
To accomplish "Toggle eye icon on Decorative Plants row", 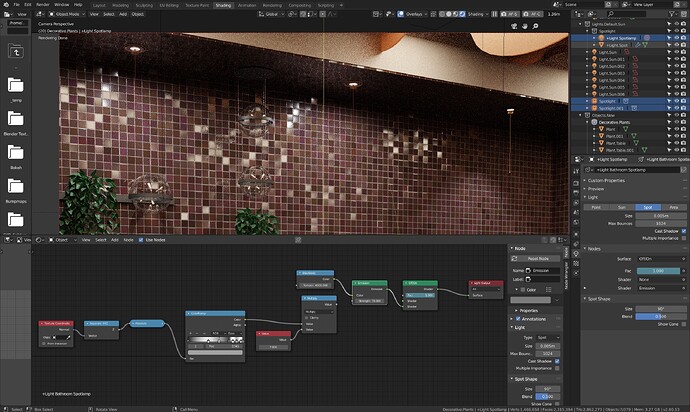I will click(676, 122).
